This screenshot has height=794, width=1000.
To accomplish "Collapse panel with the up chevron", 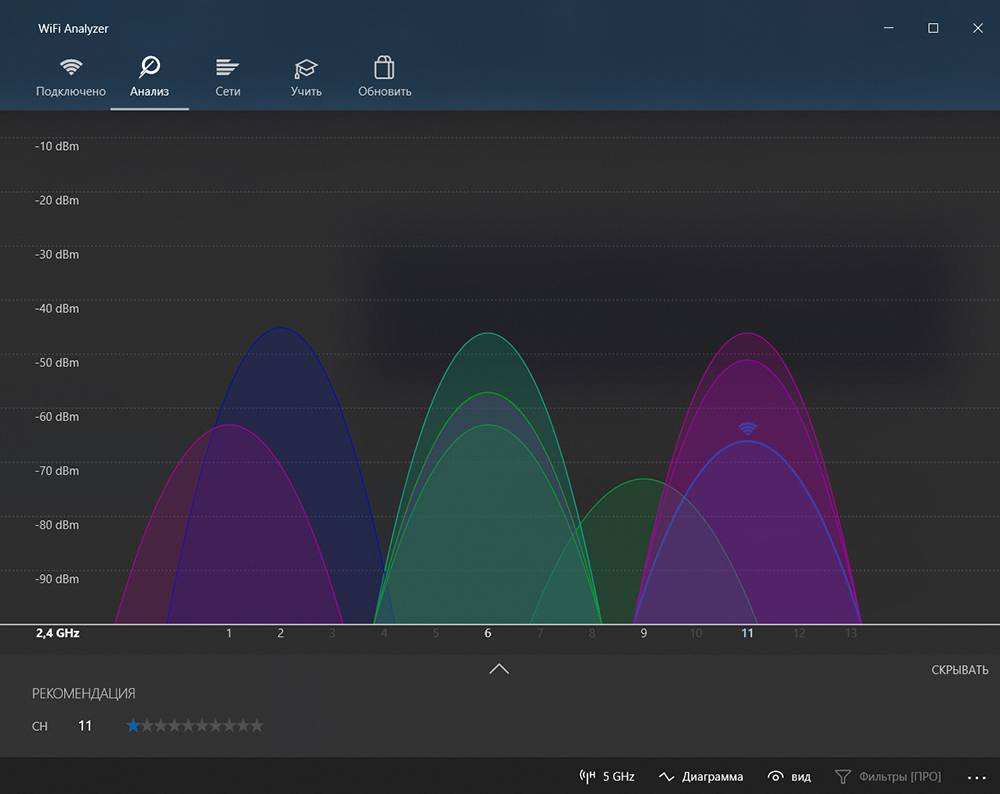I will (x=499, y=668).
